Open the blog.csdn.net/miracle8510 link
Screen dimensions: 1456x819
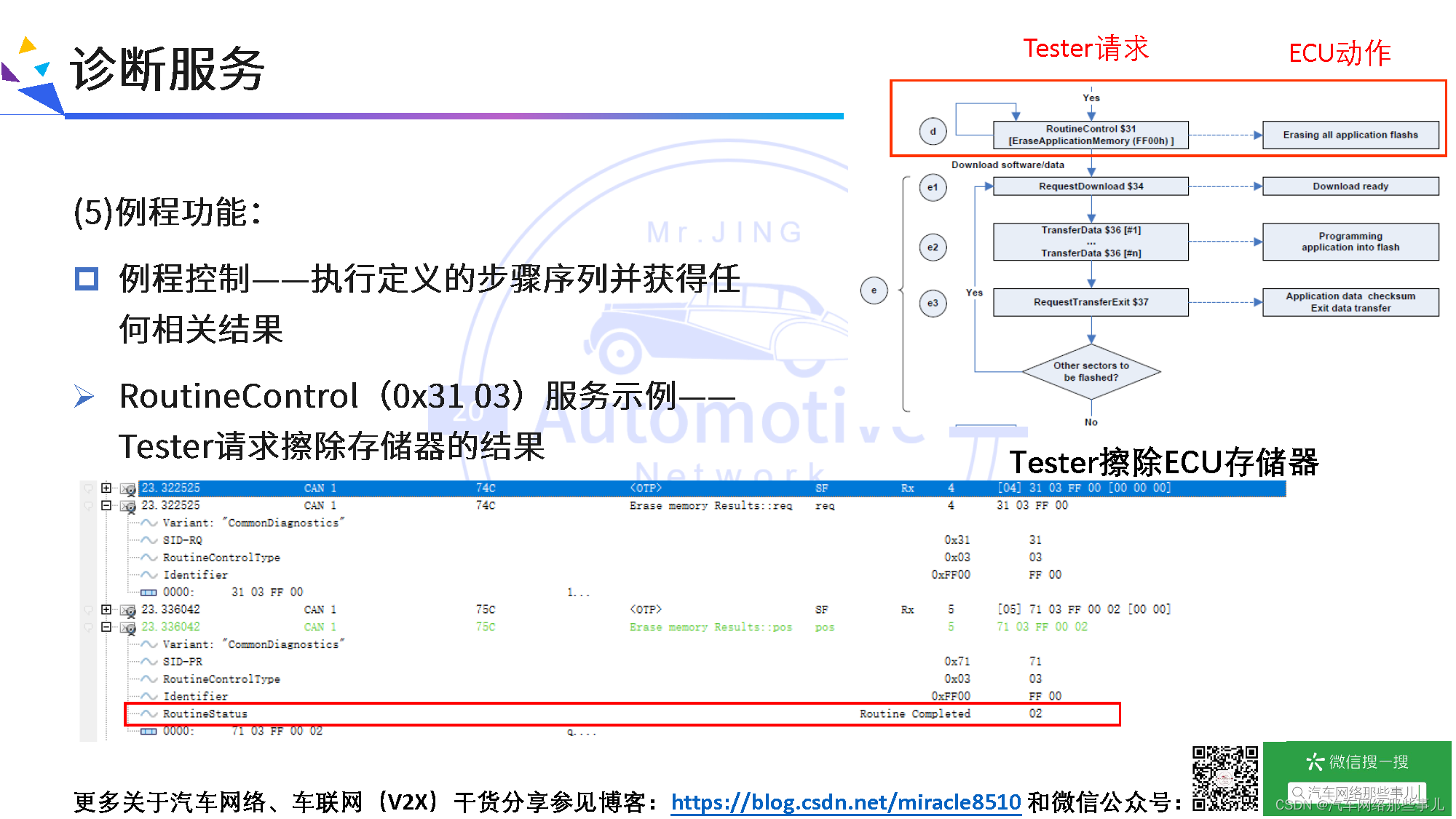[845, 802]
